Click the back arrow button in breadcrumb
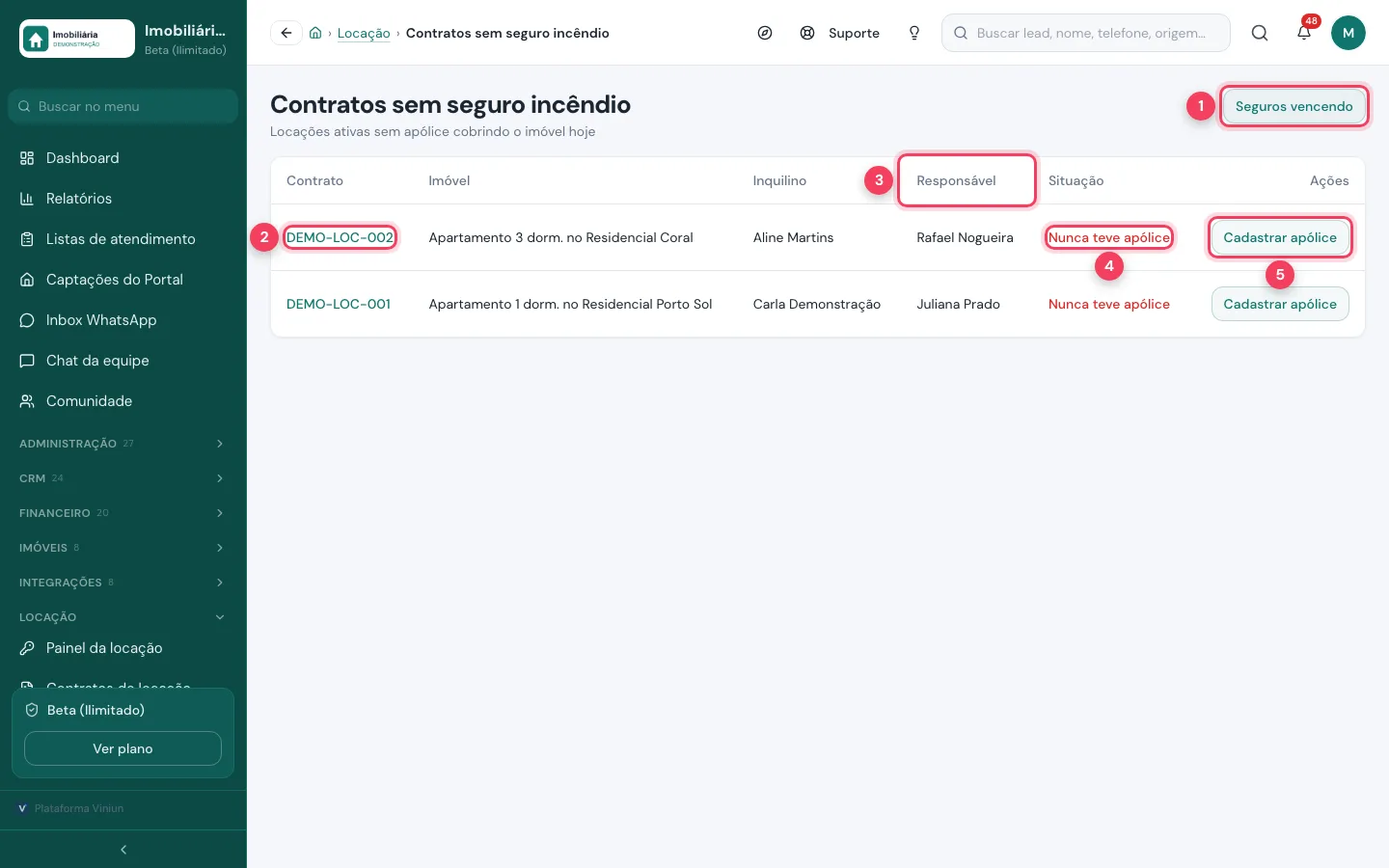This screenshot has height=868, width=1389. [x=286, y=33]
